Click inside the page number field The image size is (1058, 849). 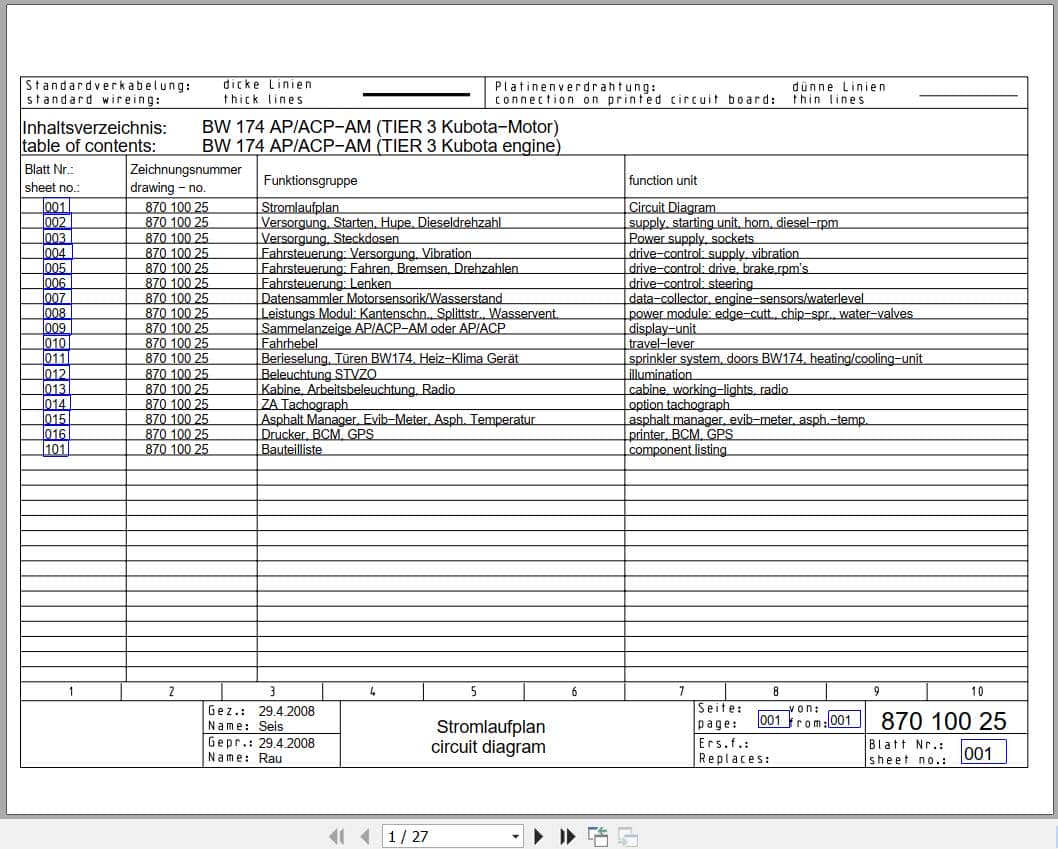(440, 836)
